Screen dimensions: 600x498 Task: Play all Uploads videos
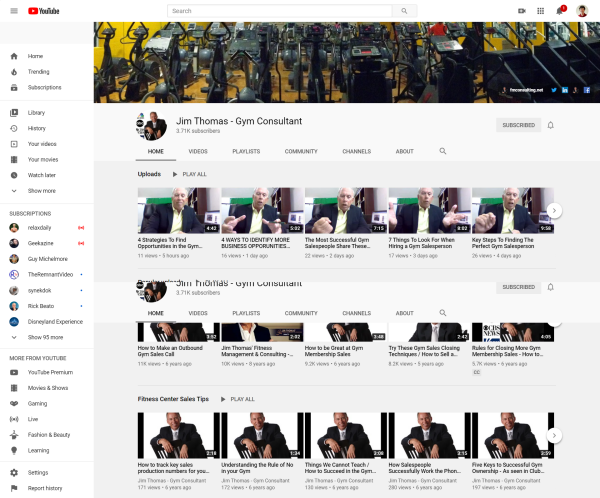point(189,174)
